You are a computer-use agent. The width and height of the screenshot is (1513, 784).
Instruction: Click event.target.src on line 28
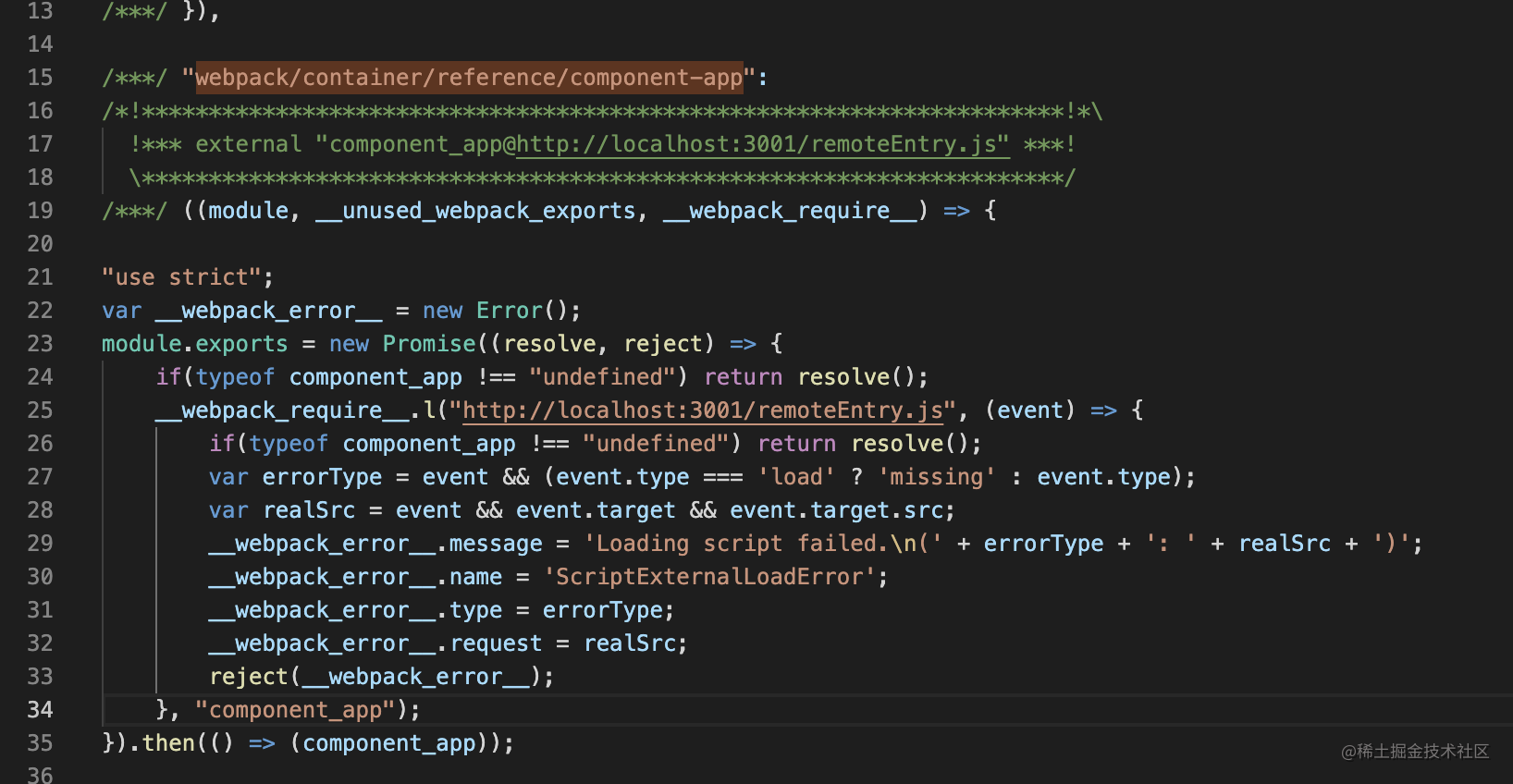pos(836,510)
